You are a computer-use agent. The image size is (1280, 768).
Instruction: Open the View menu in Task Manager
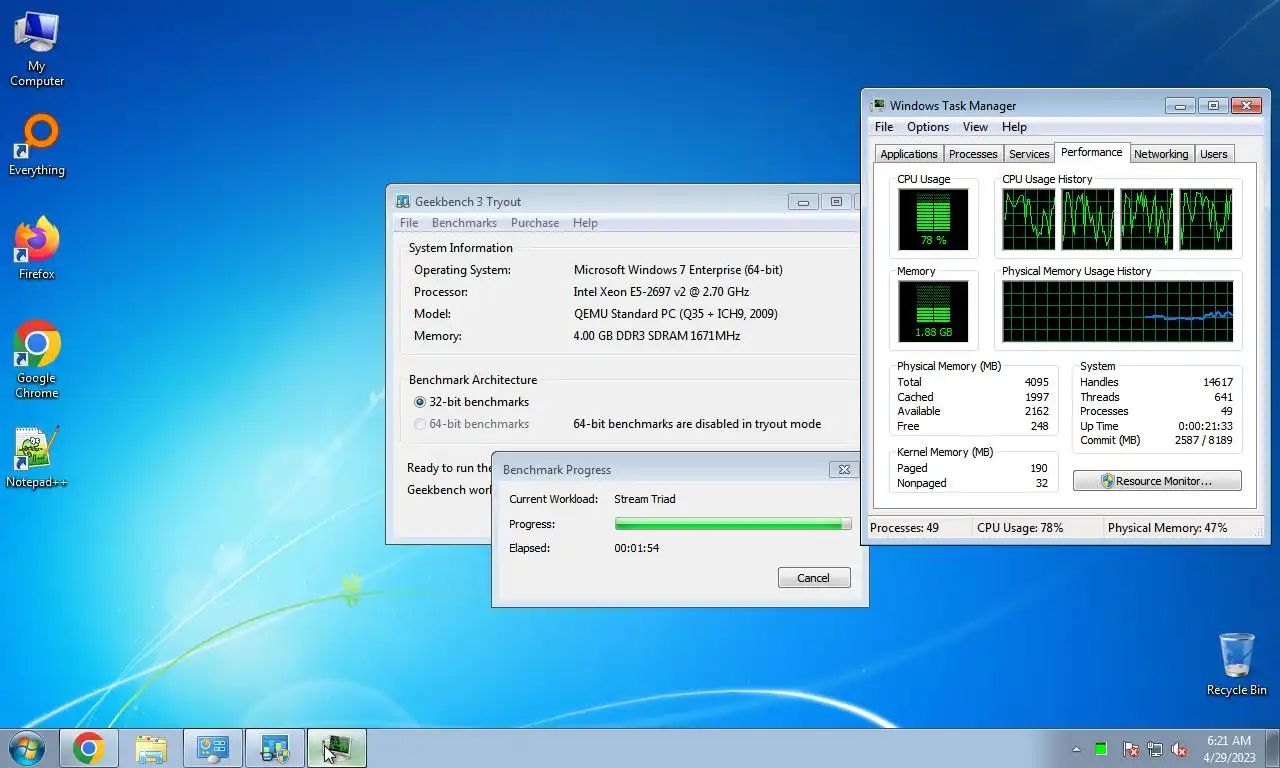point(975,127)
